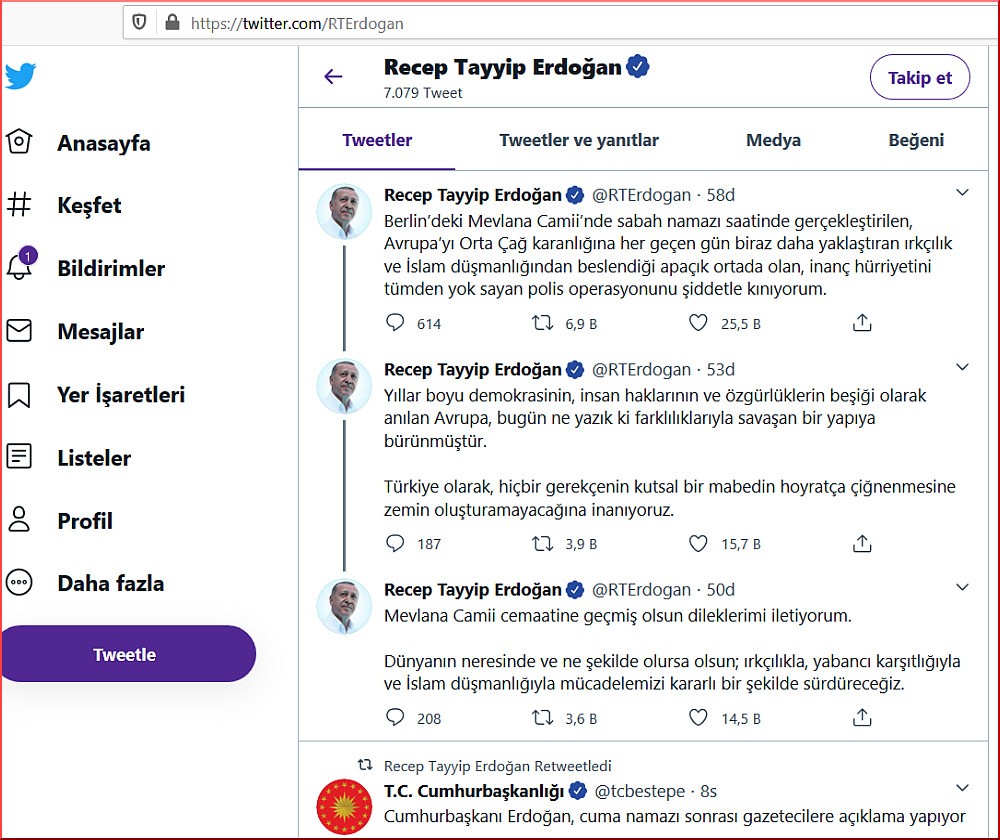
Task: Like the tweet with 25,5 B likes
Action: coord(698,323)
